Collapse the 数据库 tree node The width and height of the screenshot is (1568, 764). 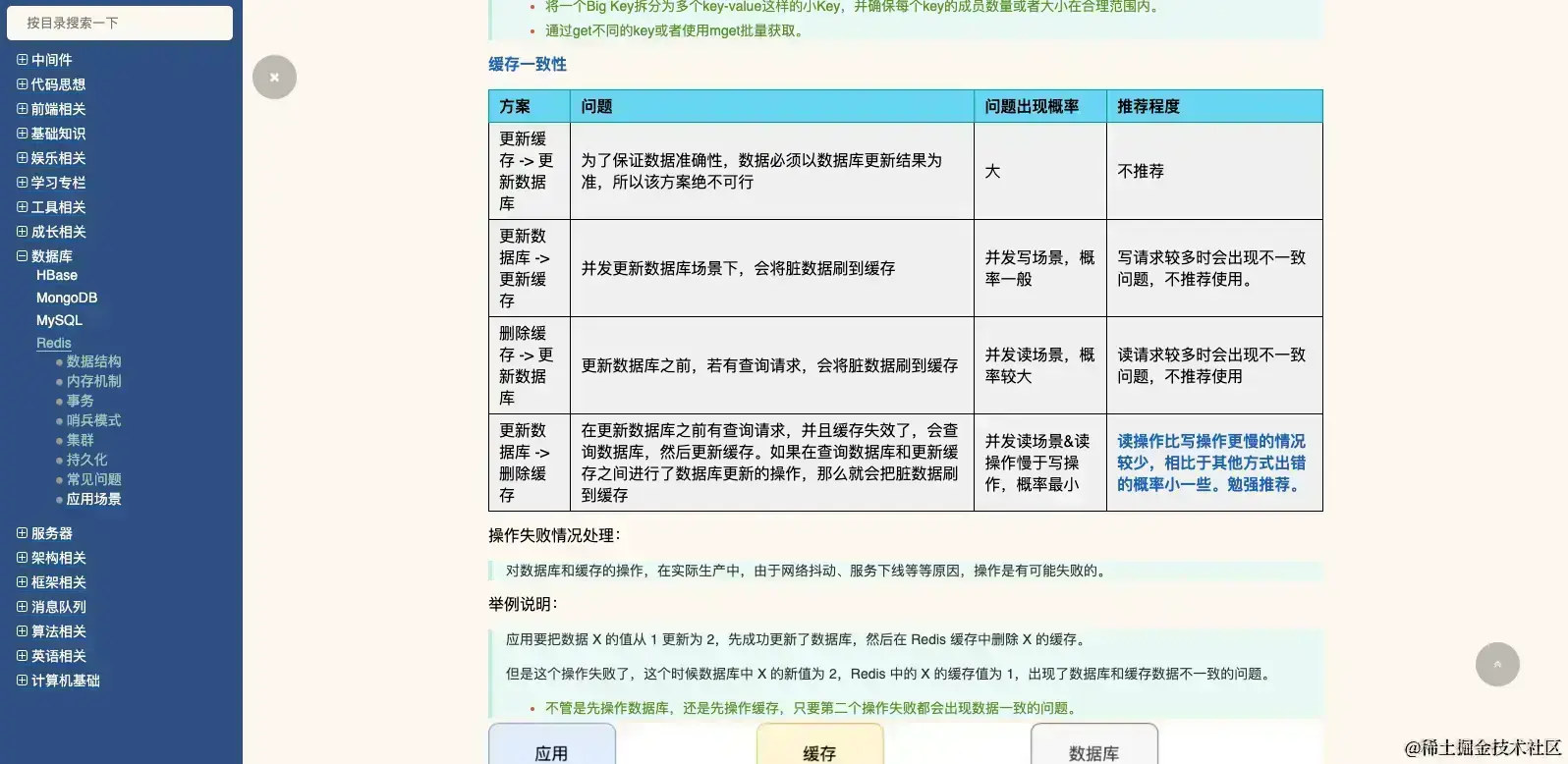pos(22,256)
